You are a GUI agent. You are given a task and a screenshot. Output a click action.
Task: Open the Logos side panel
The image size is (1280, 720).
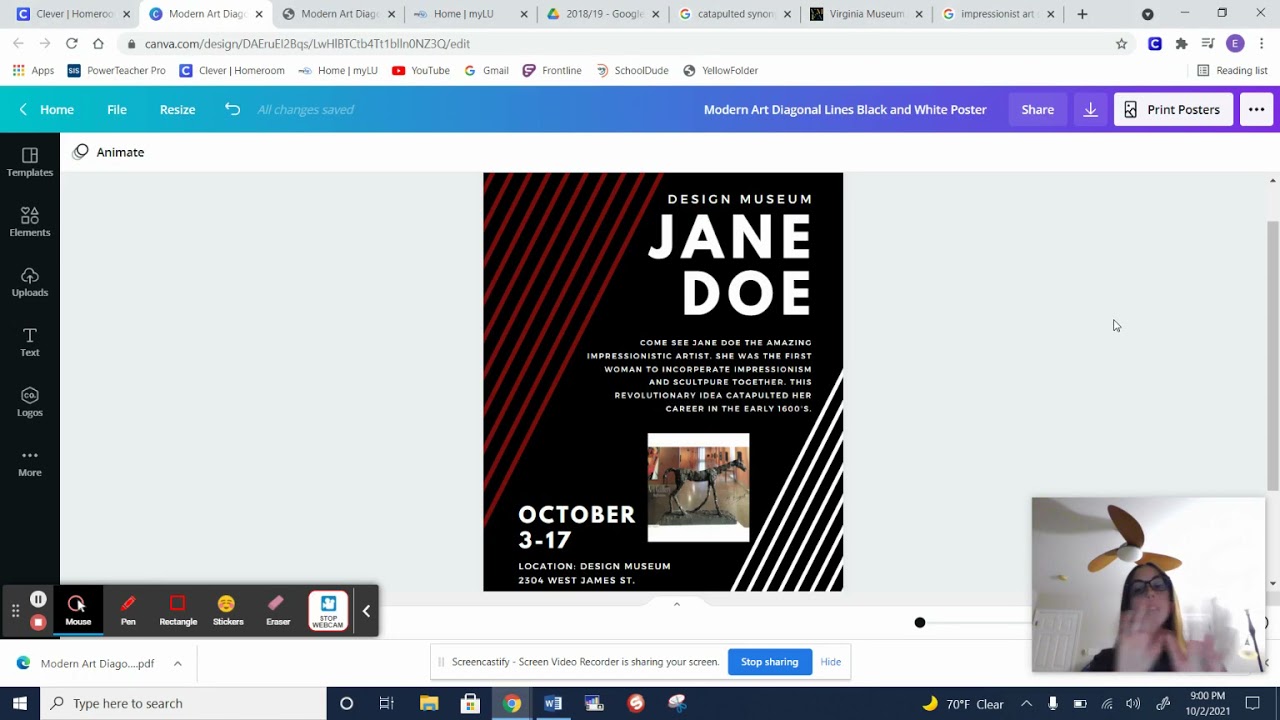pos(30,402)
